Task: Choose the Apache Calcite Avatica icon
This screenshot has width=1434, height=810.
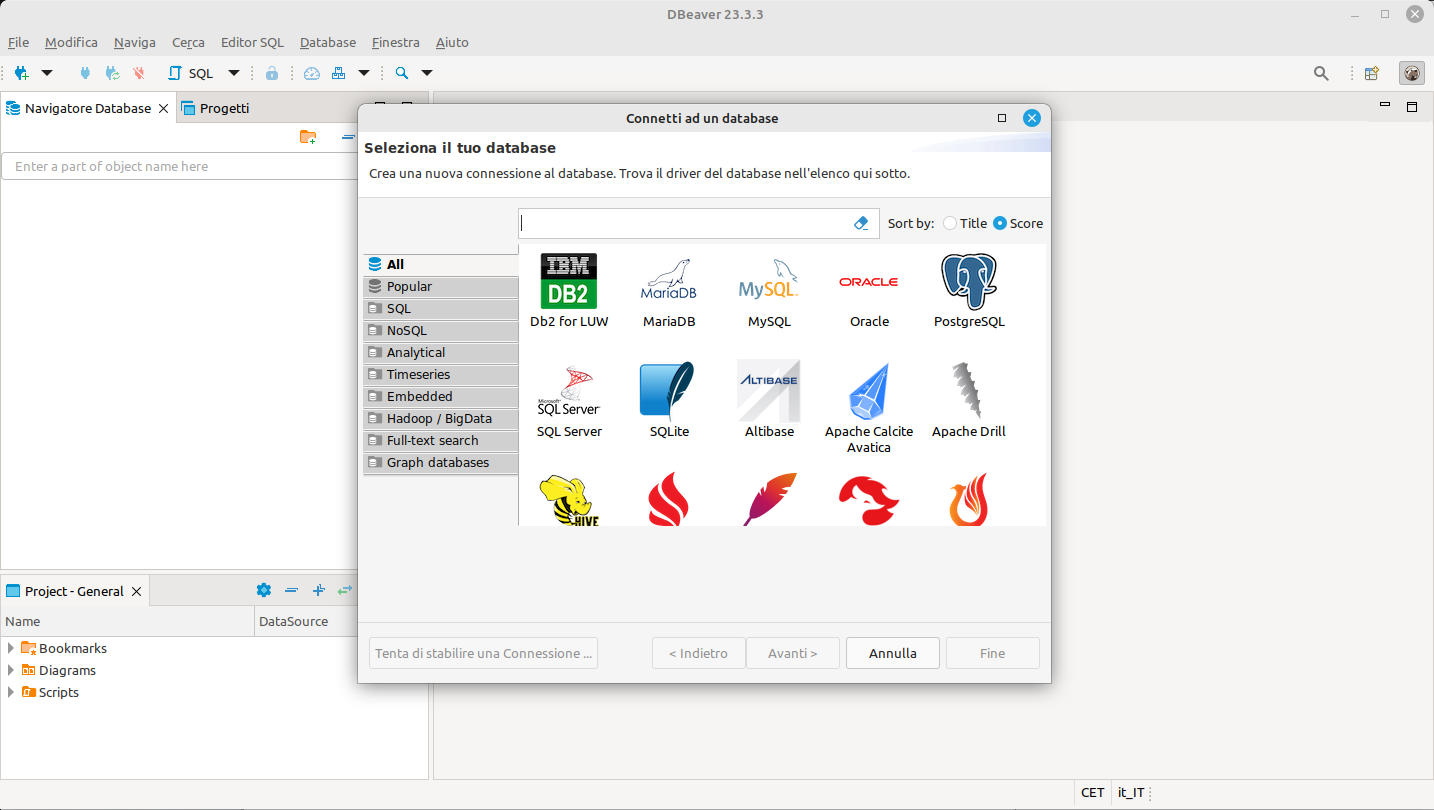Action: coord(869,391)
